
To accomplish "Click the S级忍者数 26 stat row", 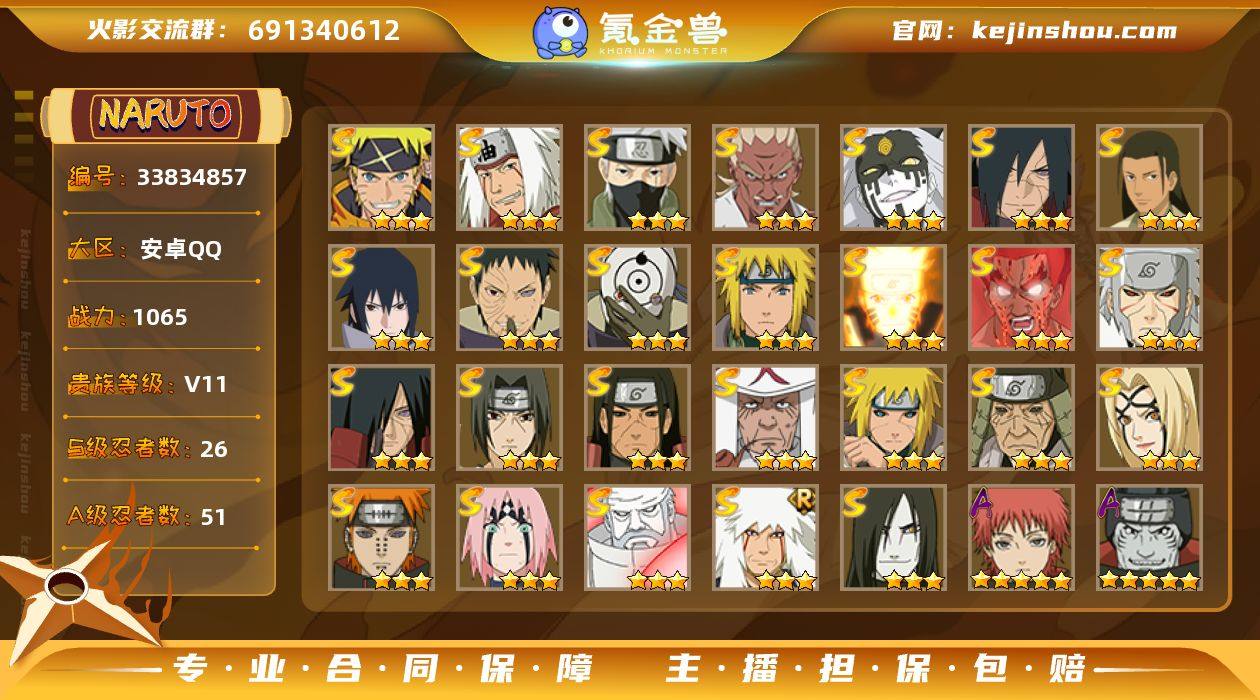I will point(160,449).
